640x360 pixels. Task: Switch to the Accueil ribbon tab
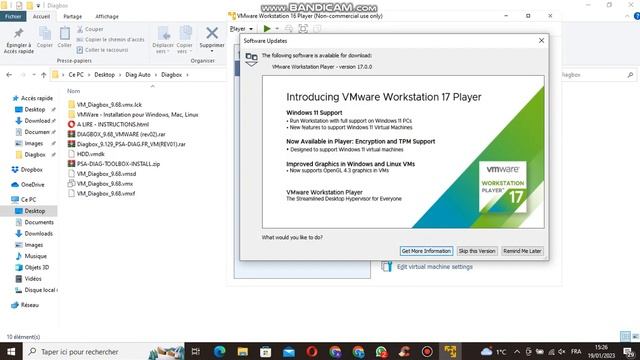pos(41,16)
